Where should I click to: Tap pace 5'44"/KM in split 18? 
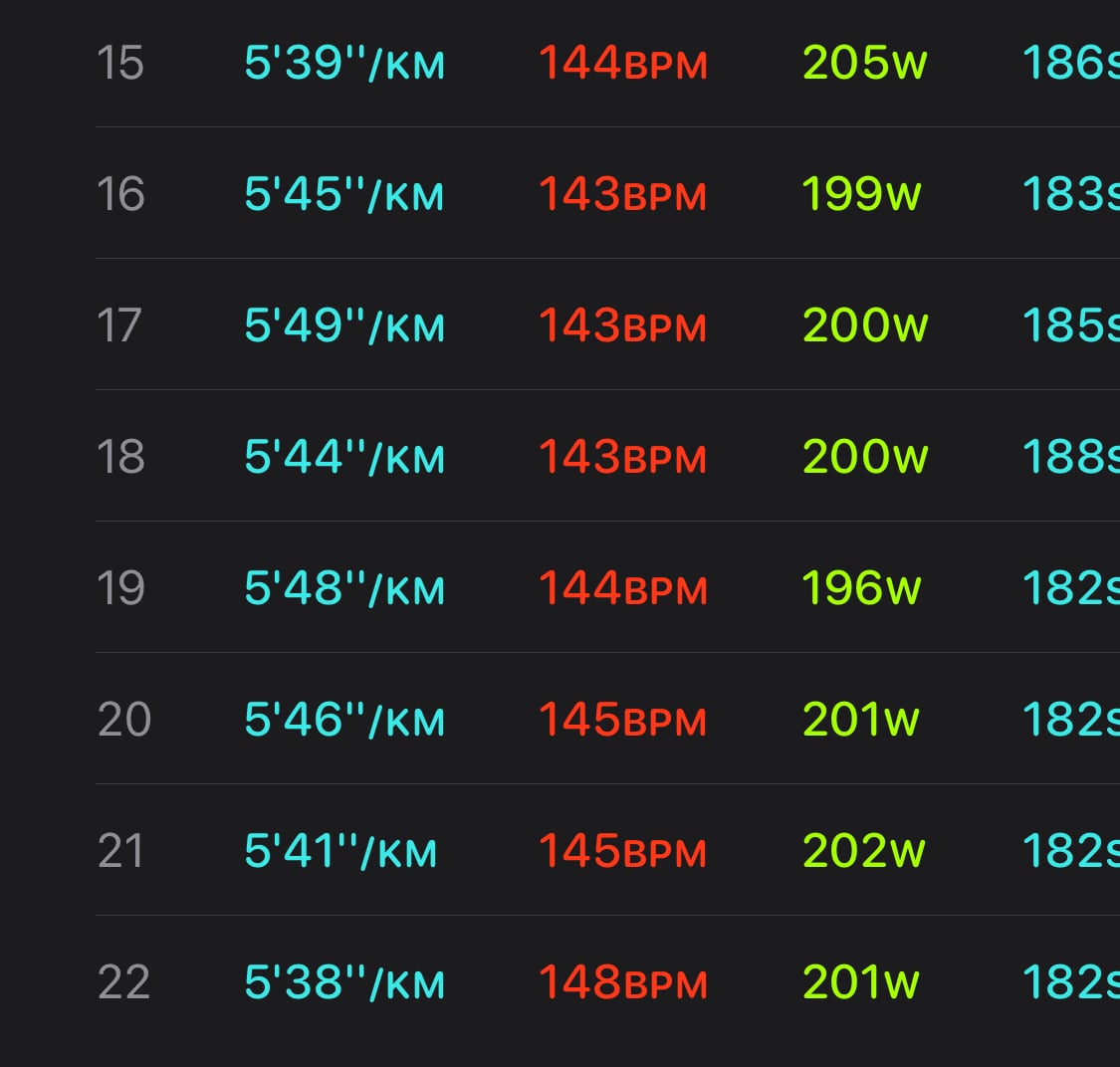click(x=344, y=457)
